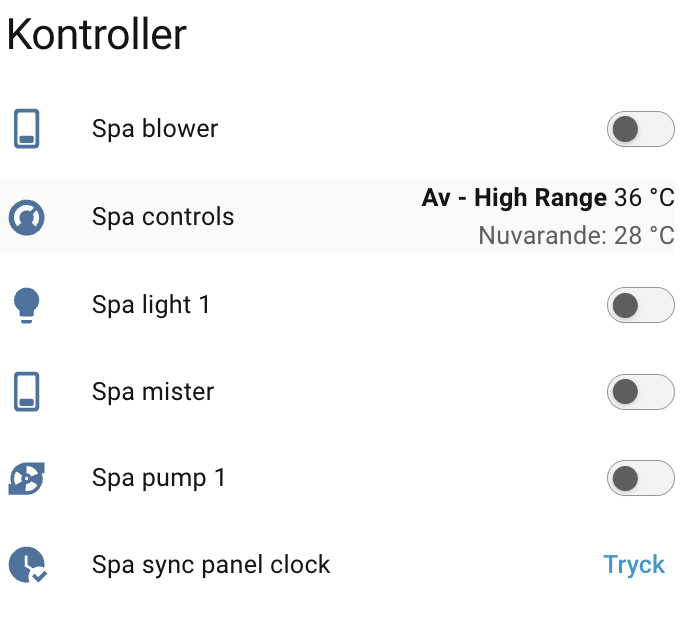Click the Kontroller card heading
Screen dimensions: 700x618
pos(96,34)
